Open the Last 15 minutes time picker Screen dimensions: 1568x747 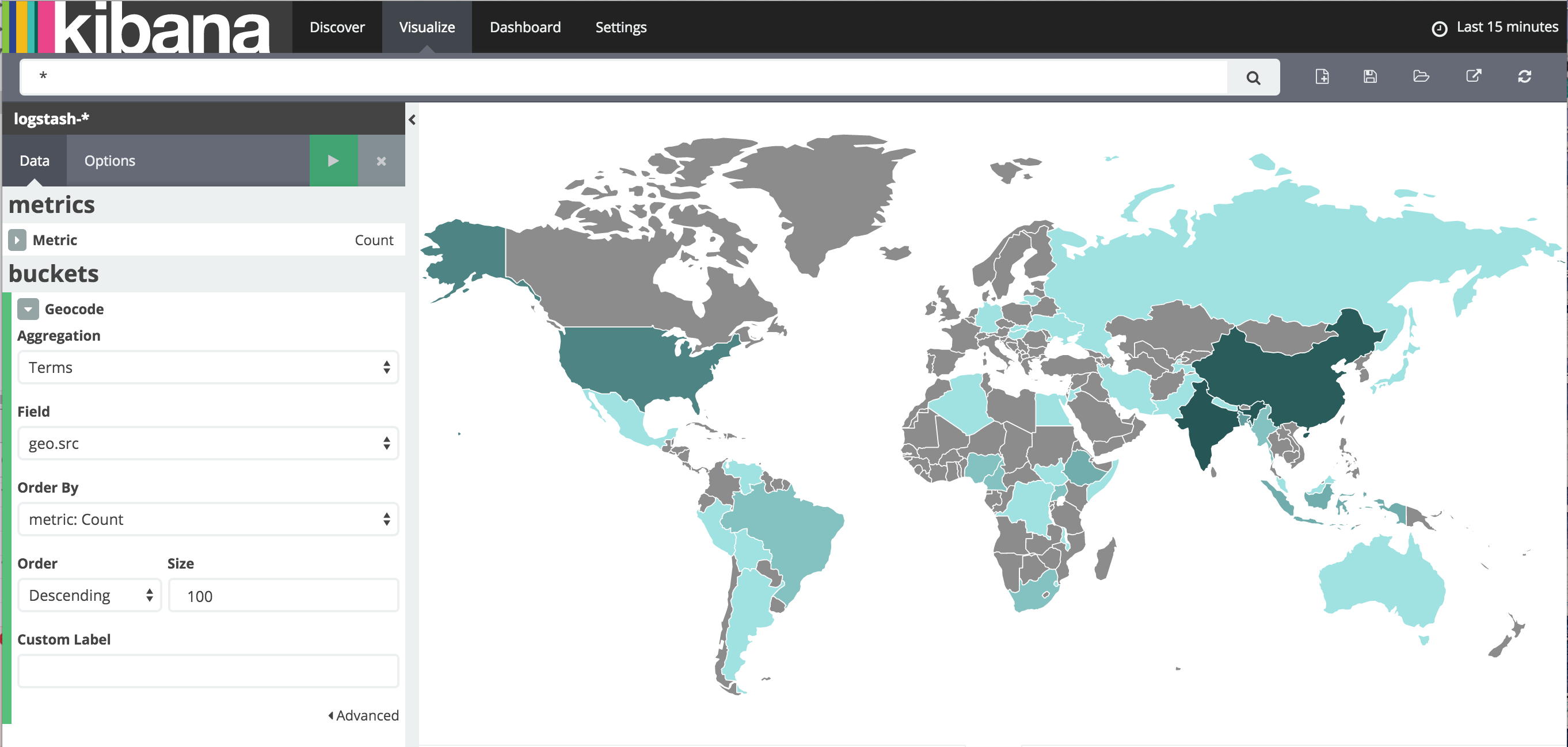[x=1495, y=27]
